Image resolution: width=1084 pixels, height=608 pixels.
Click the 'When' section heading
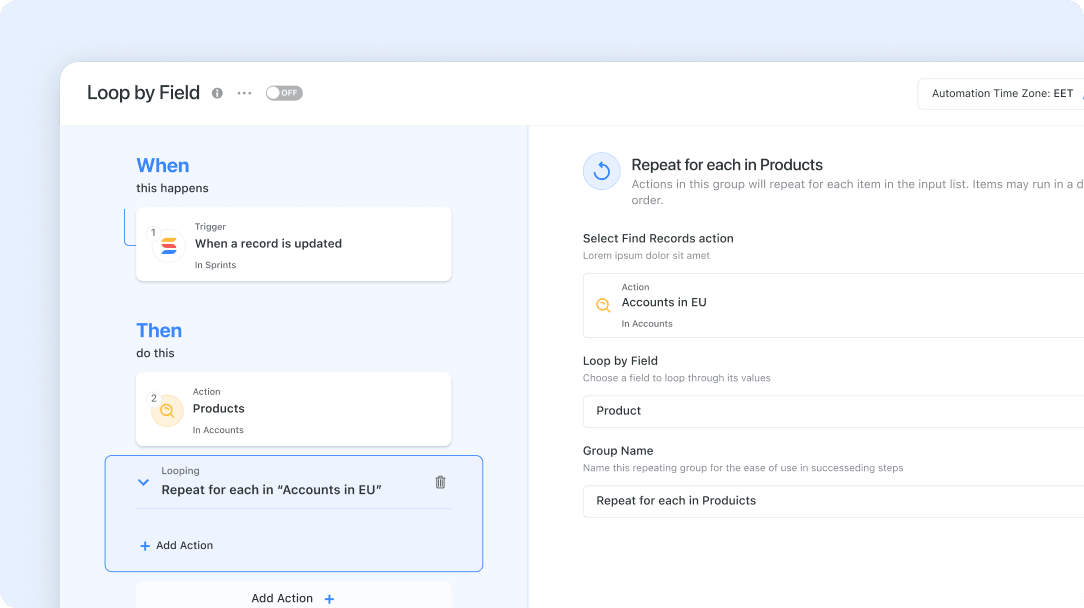click(x=162, y=165)
